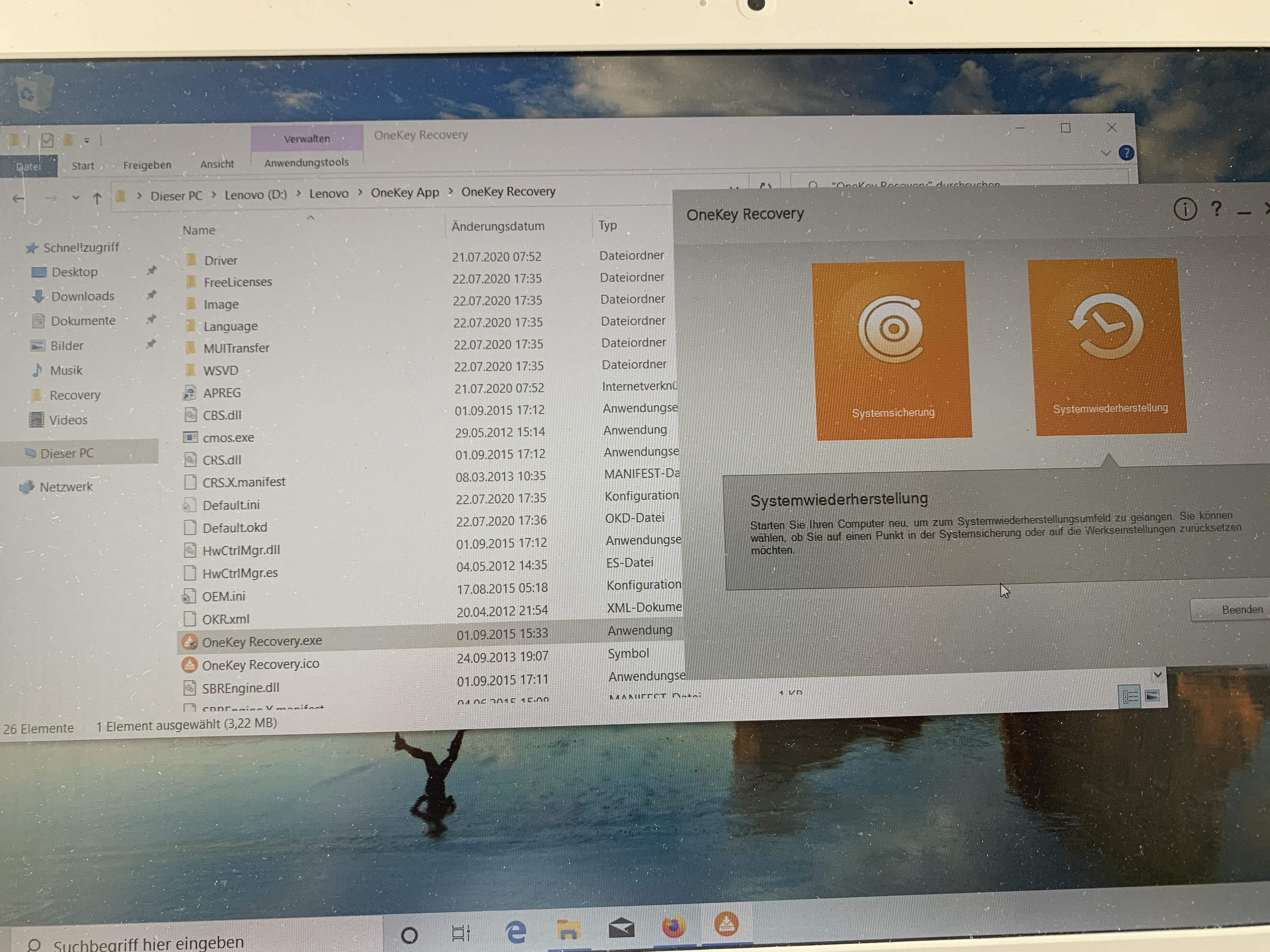Click the Beenden button
The height and width of the screenshot is (952, 1270).
tap(1240, 609)
